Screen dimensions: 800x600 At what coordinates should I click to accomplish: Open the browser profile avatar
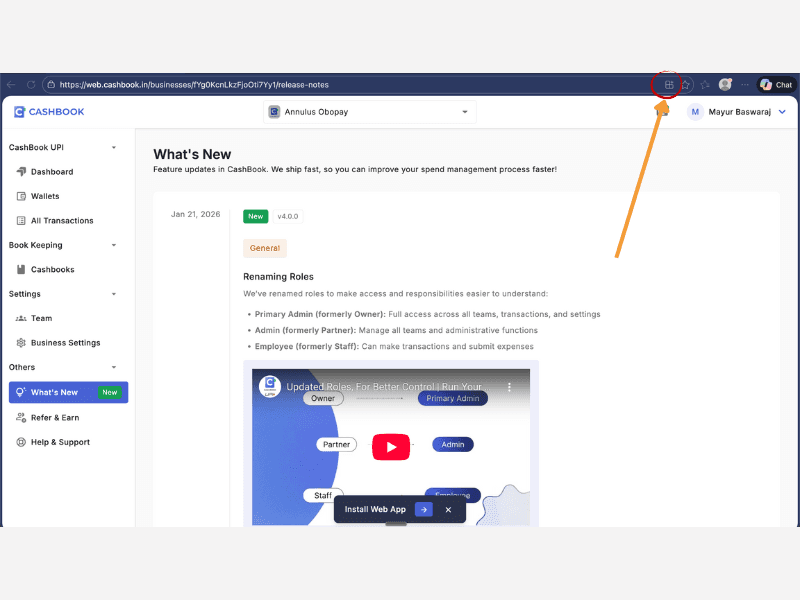tap(725, 84)
